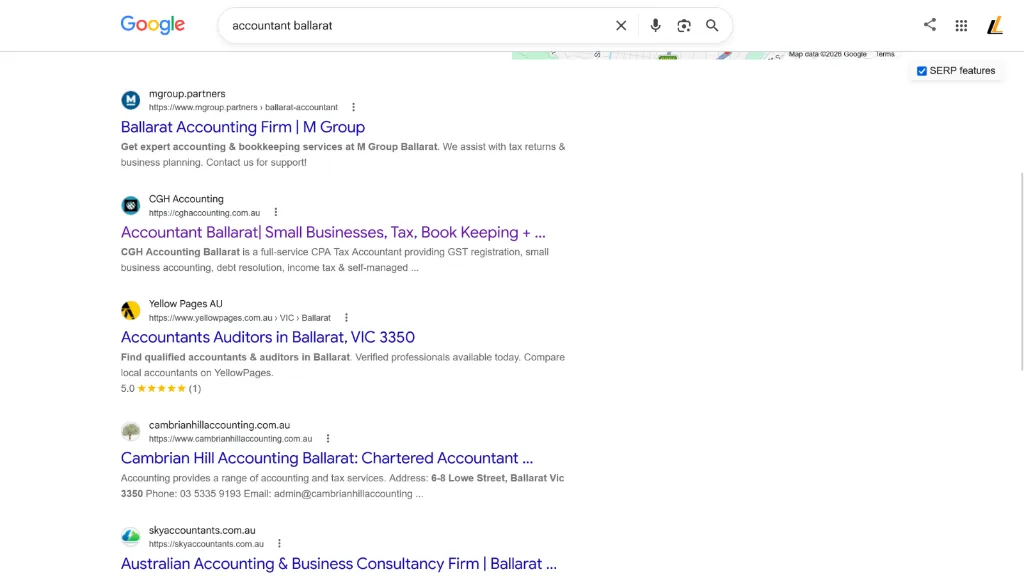Click the map Terms link
This screenshot has height=576, width=1024.
tap(885, 54)
